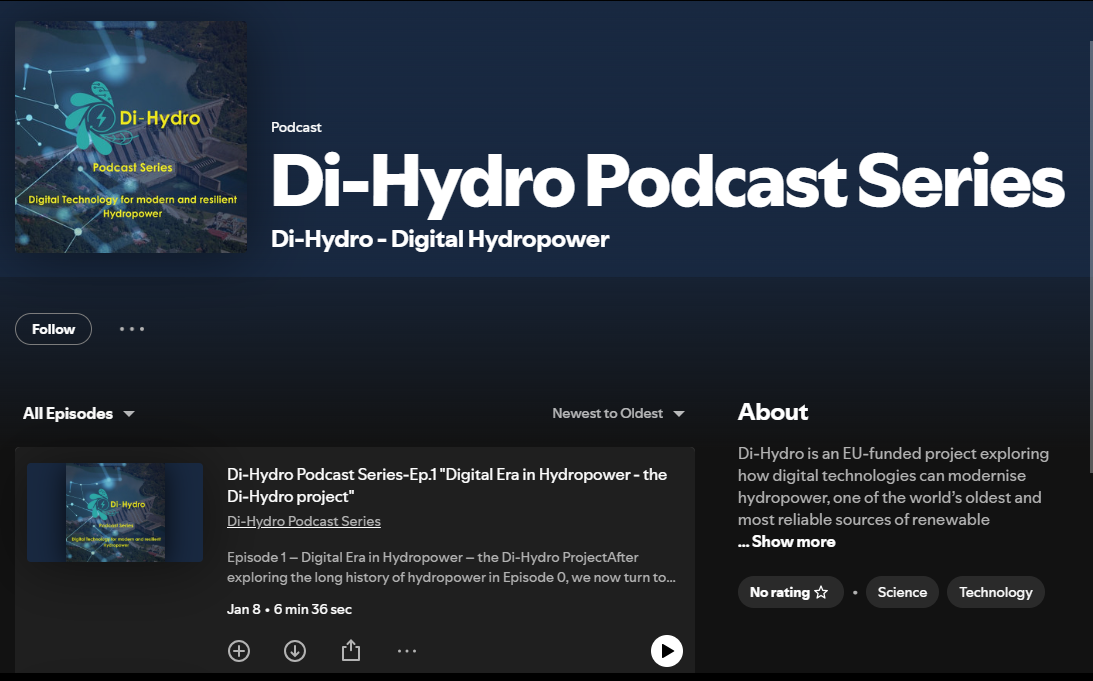Select the Science category tag
This screenshot has width=1093, height=681.
(902, 592)
